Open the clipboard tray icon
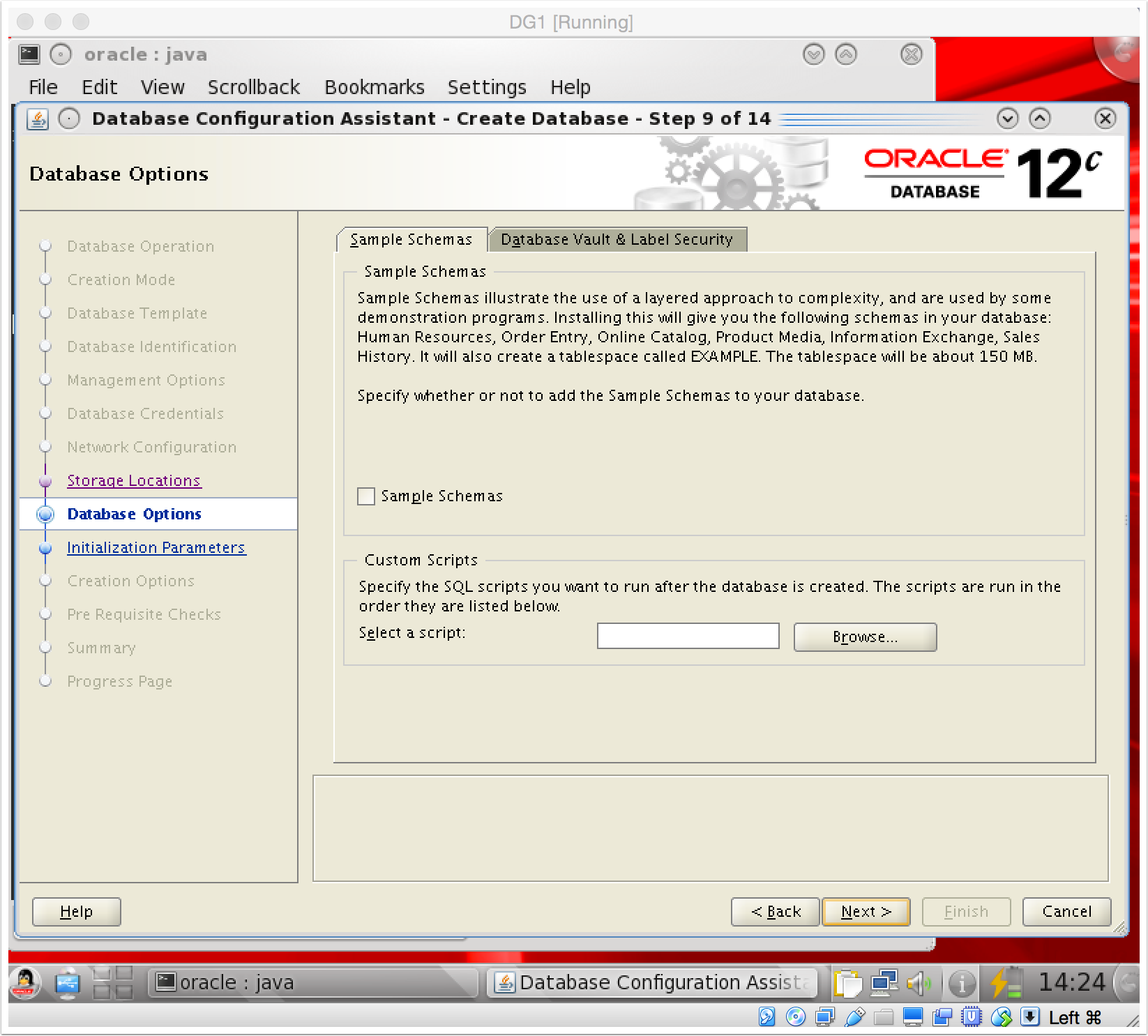Screen dimensions: 1148x1036 tap(848, 984)
